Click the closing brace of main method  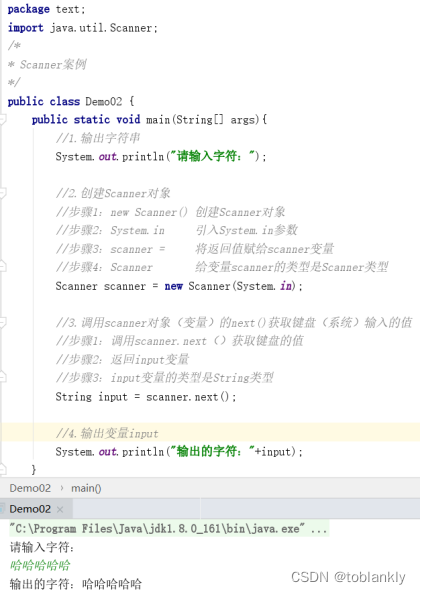pyautogui.click(x=34, y=470)
